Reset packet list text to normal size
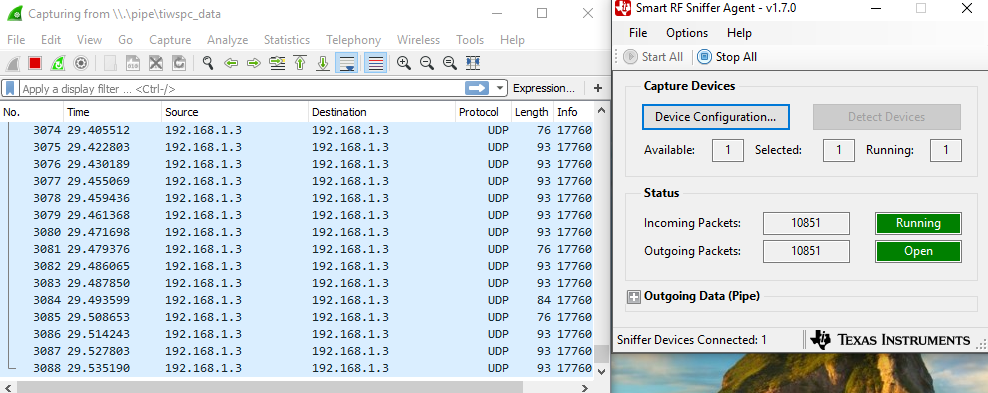The height and width of the screenshot is (393, 988). pos(449,63)
